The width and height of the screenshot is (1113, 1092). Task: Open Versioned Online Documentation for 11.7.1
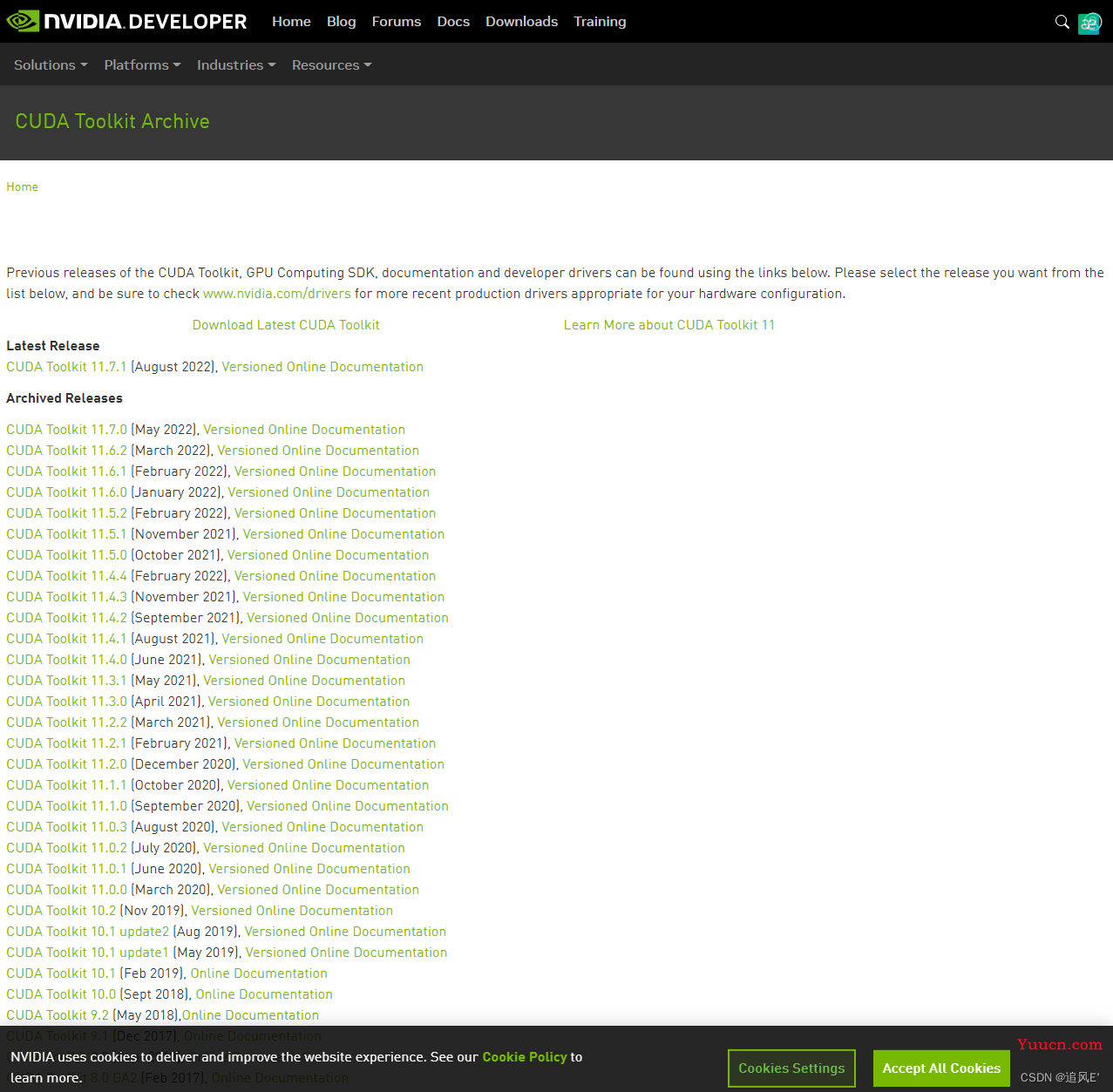click(x=322, y=367)
